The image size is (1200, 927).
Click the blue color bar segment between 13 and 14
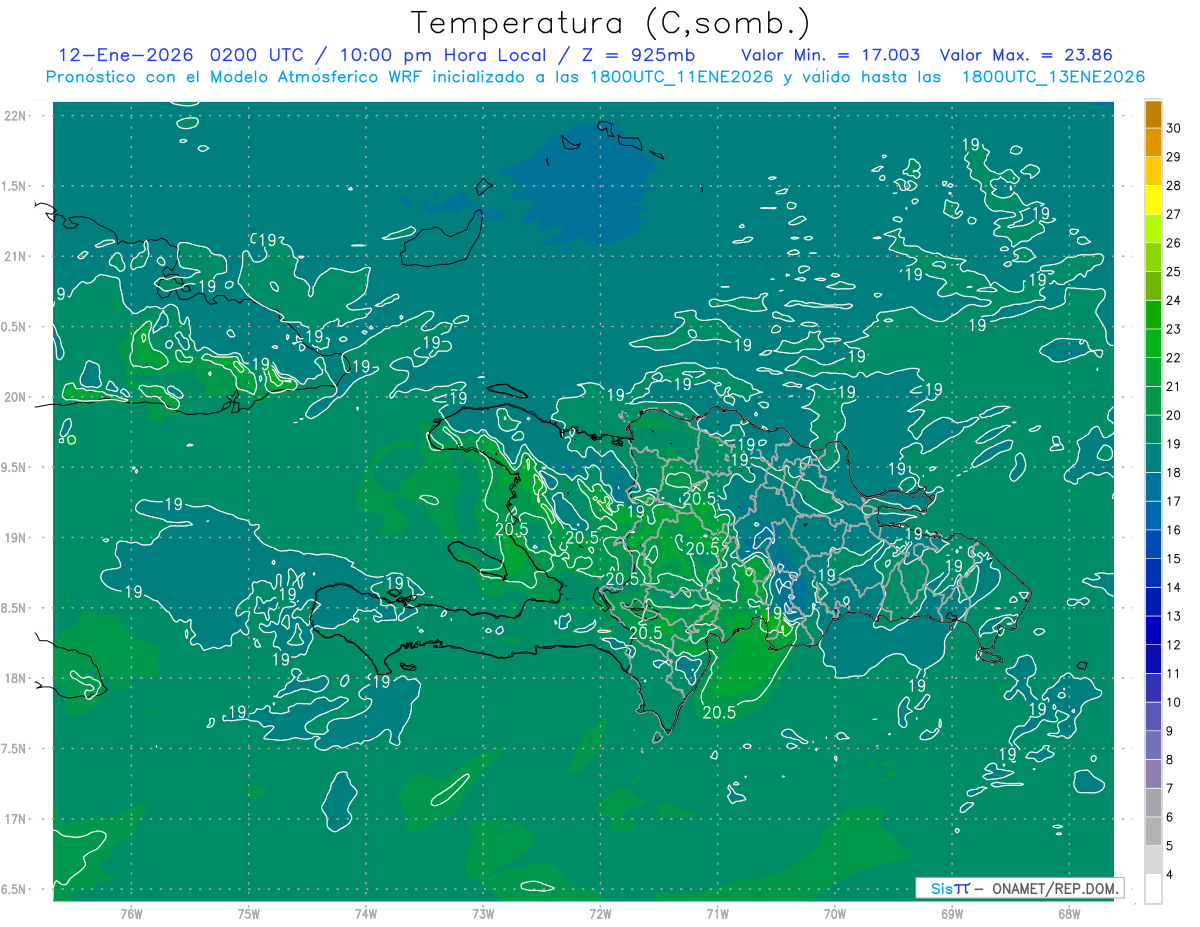(1153, 601)
